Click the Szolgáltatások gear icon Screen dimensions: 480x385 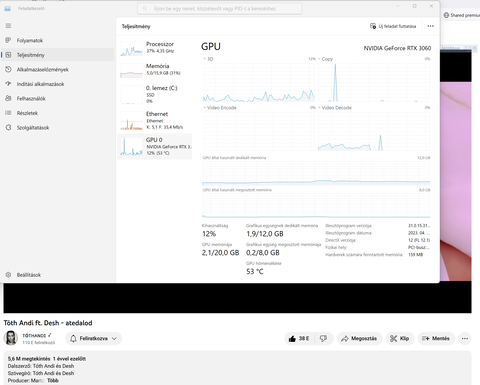(x=8, y=127)
